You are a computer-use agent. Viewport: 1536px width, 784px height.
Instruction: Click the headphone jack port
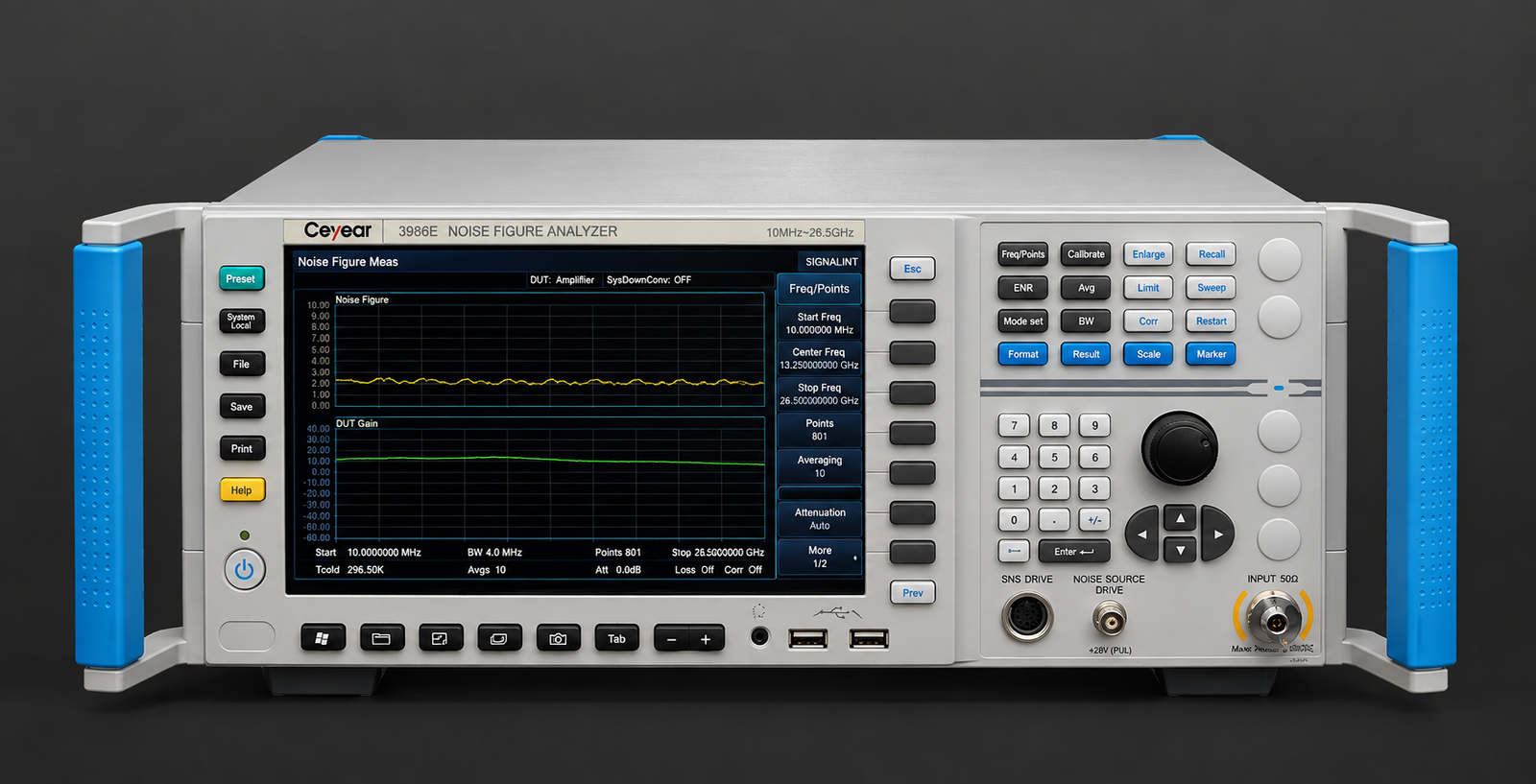coord(759,635)
